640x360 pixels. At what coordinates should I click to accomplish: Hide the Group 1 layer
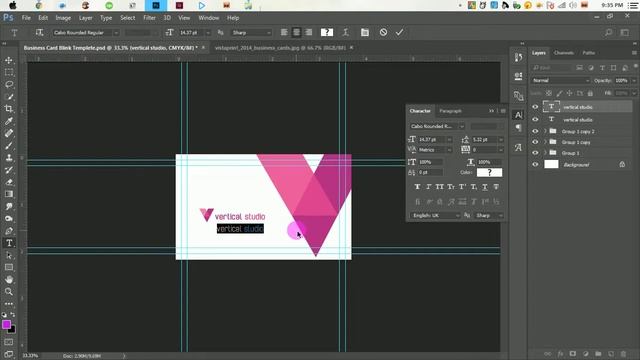click(535, 153)
